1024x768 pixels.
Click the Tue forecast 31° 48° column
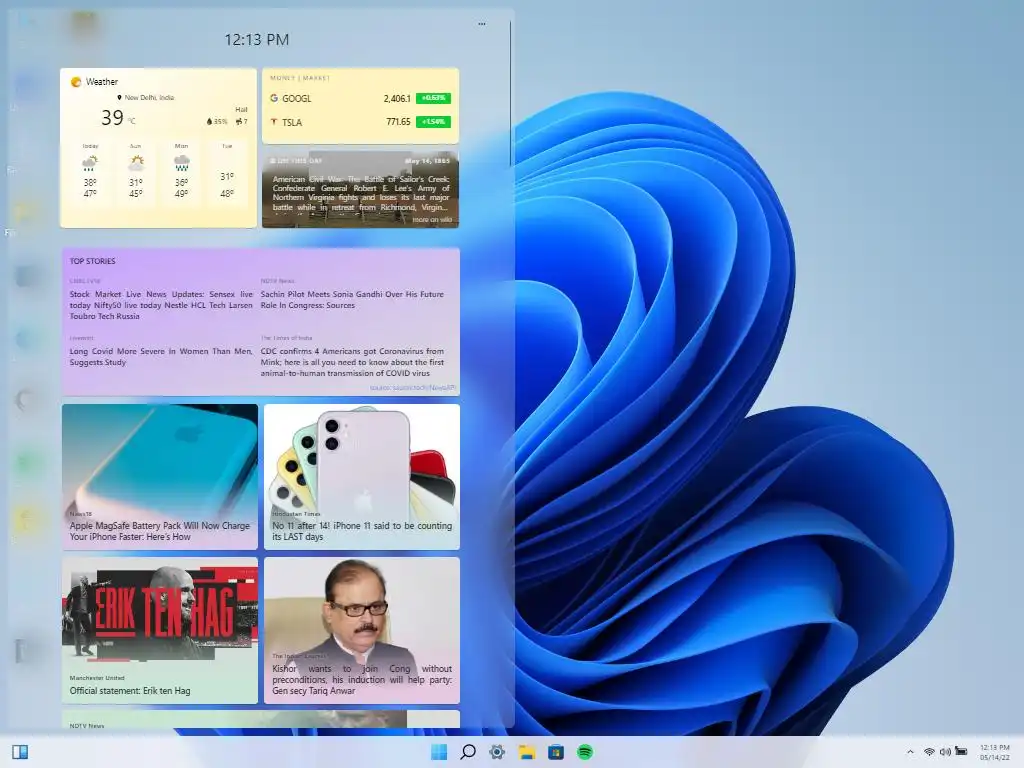click(x=227, y=173)
